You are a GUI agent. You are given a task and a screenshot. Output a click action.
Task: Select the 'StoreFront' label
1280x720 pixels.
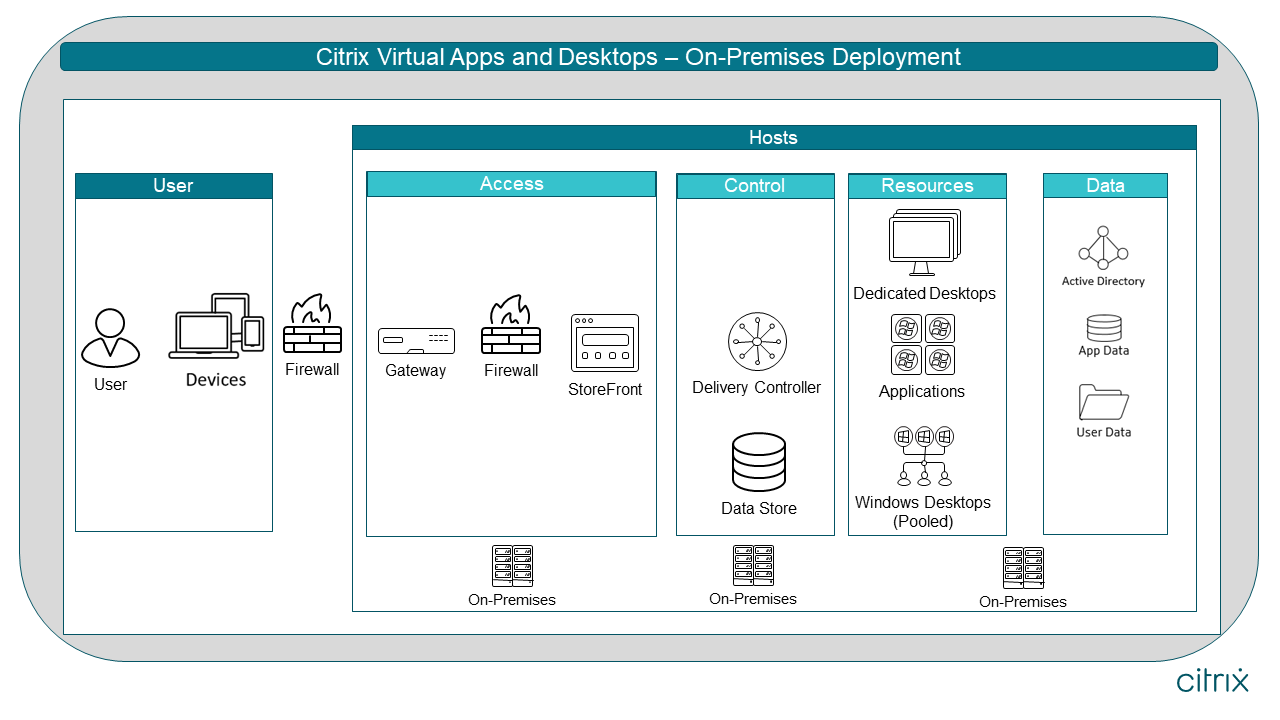tap(605, 390)
